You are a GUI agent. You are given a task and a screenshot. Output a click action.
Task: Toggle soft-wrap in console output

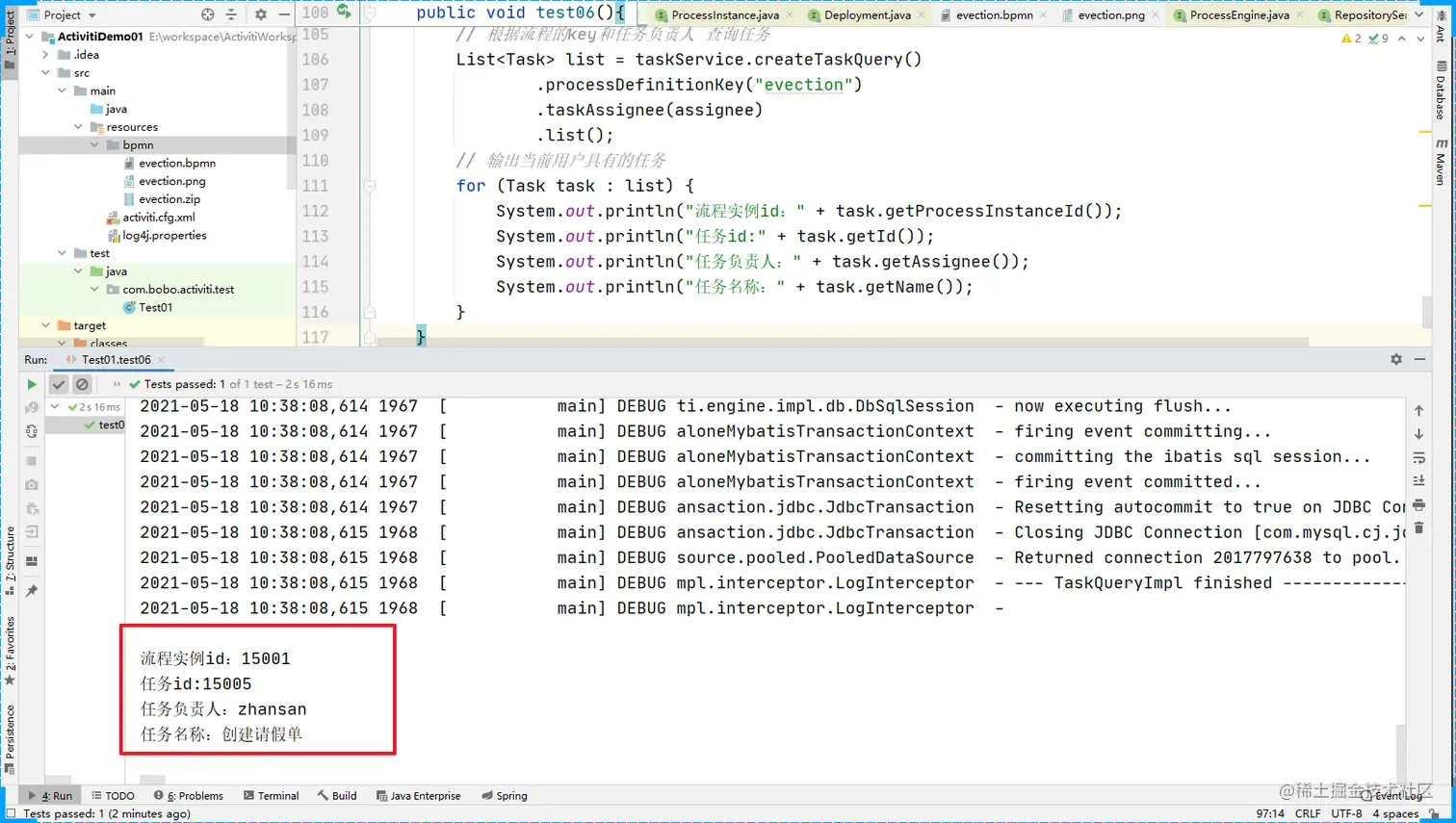(1418, 457)
